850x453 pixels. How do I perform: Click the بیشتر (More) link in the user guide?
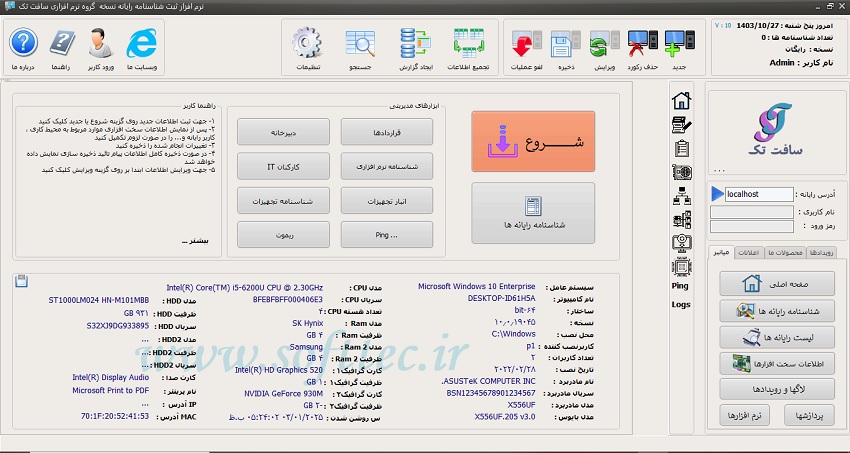(x=198, y=240)
